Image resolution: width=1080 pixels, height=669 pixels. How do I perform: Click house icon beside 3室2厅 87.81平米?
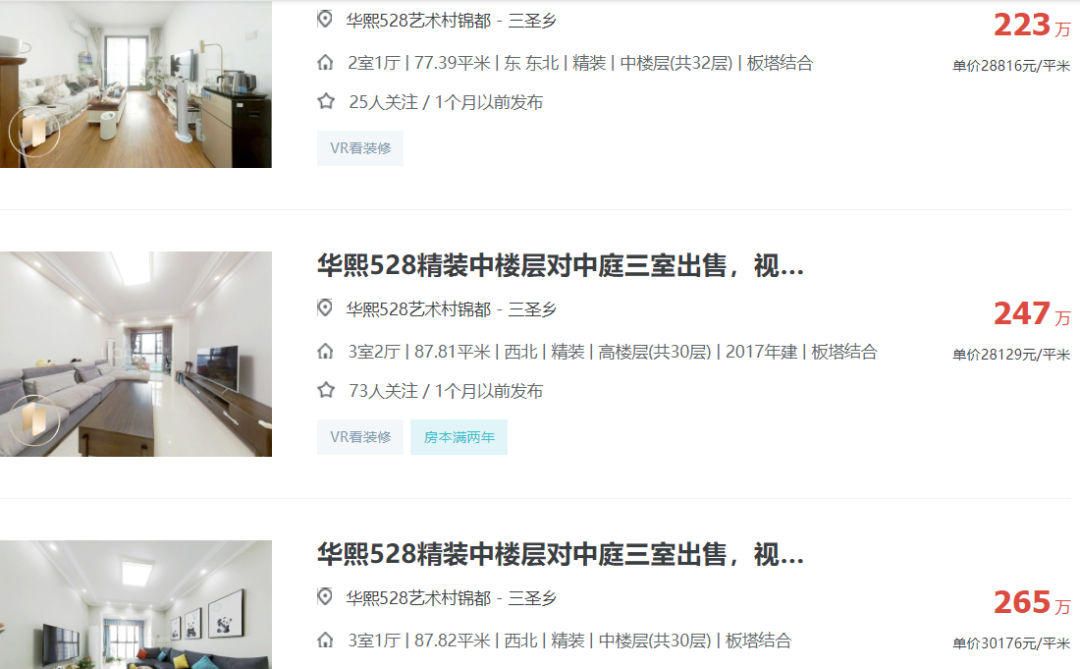tap(325, 351)
